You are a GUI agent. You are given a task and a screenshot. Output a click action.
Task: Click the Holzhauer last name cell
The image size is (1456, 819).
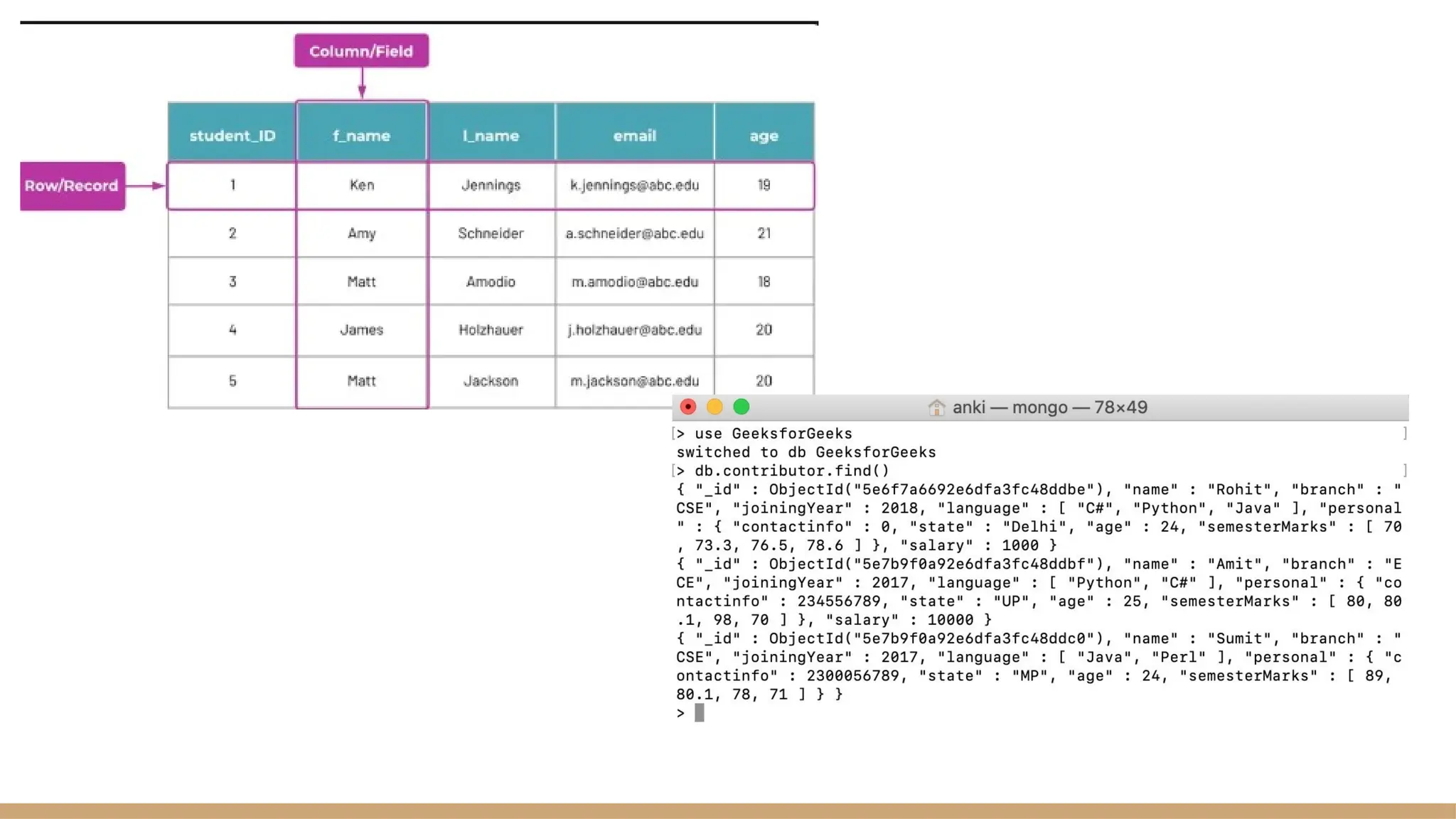tap(491, 330)
